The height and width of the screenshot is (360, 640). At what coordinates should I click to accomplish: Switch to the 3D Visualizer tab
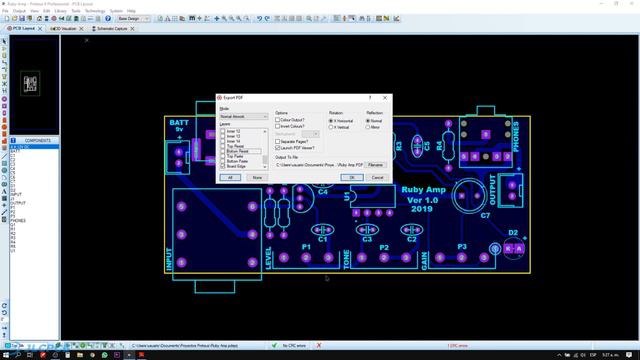pos(66,29)
